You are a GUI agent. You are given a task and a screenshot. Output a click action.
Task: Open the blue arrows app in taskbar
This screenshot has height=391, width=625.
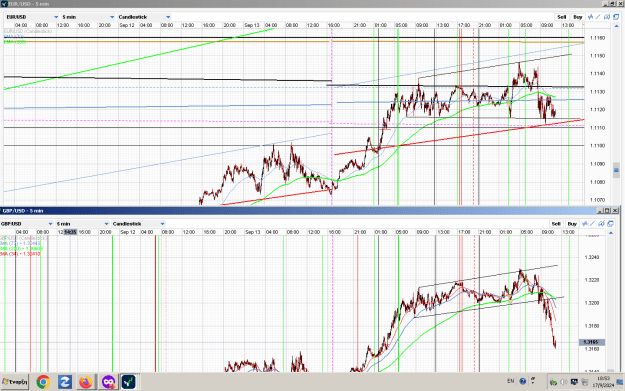(65, 382)
